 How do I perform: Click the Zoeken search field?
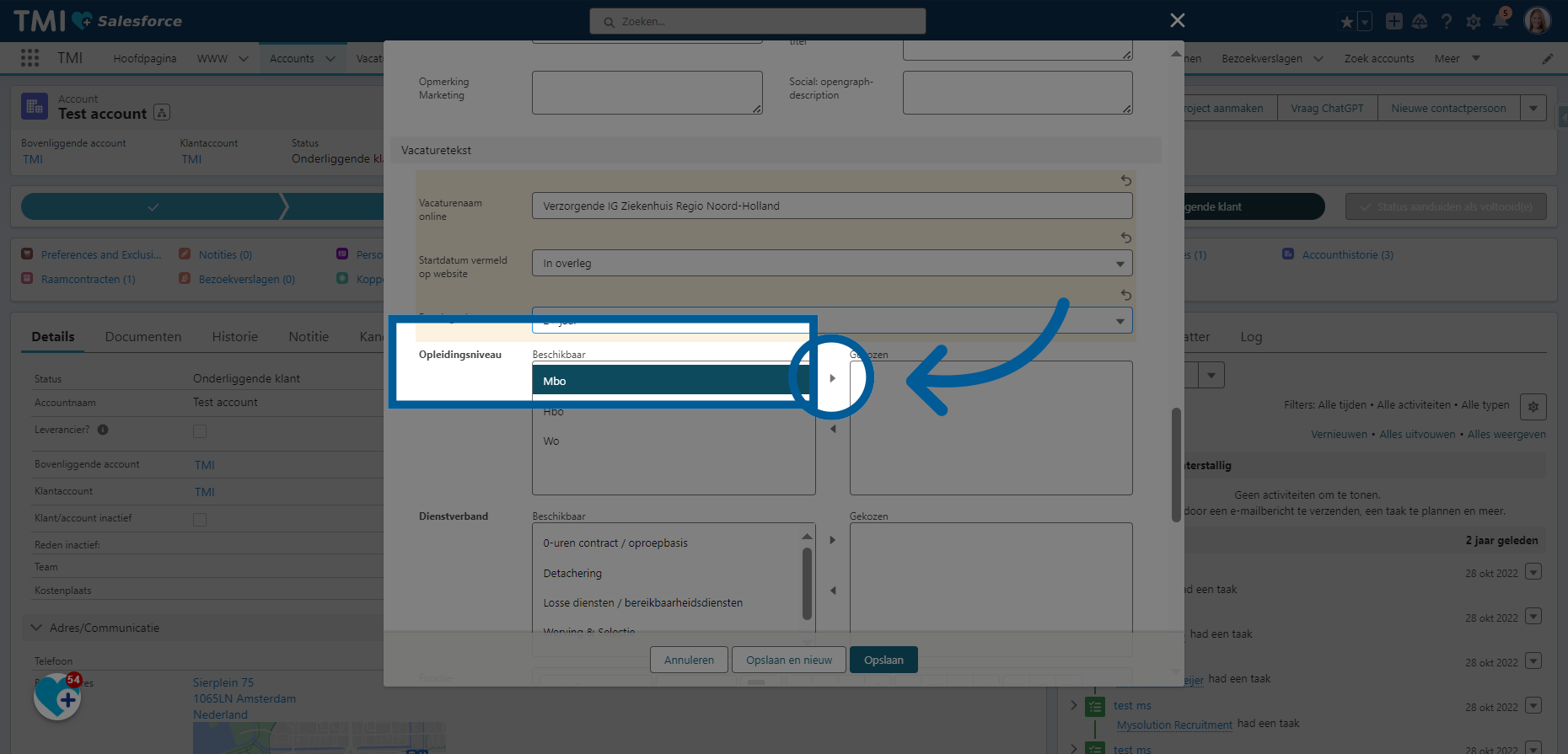pyautogui.click(x=758, y=22)
